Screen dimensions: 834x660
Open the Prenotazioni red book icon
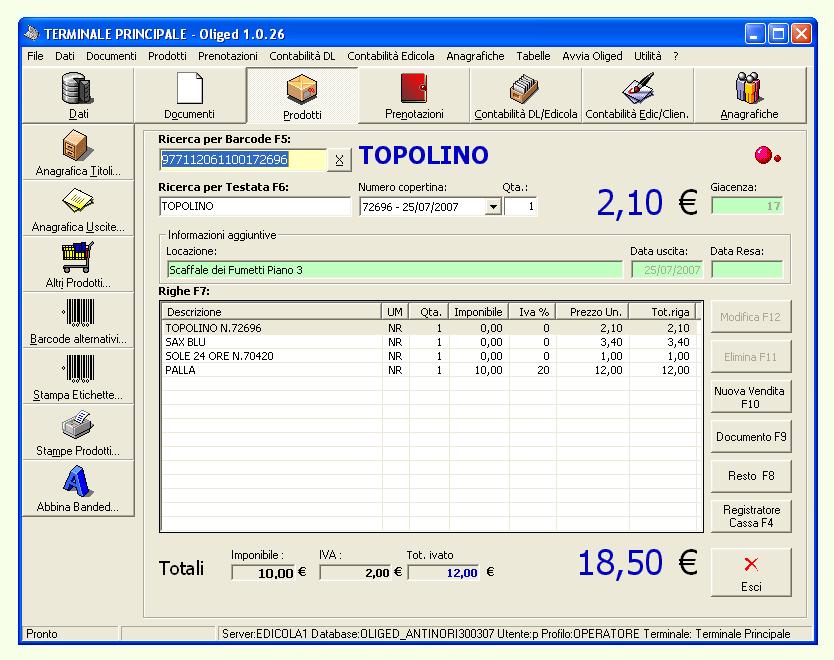pyautogui.click(x=414, y=96)
